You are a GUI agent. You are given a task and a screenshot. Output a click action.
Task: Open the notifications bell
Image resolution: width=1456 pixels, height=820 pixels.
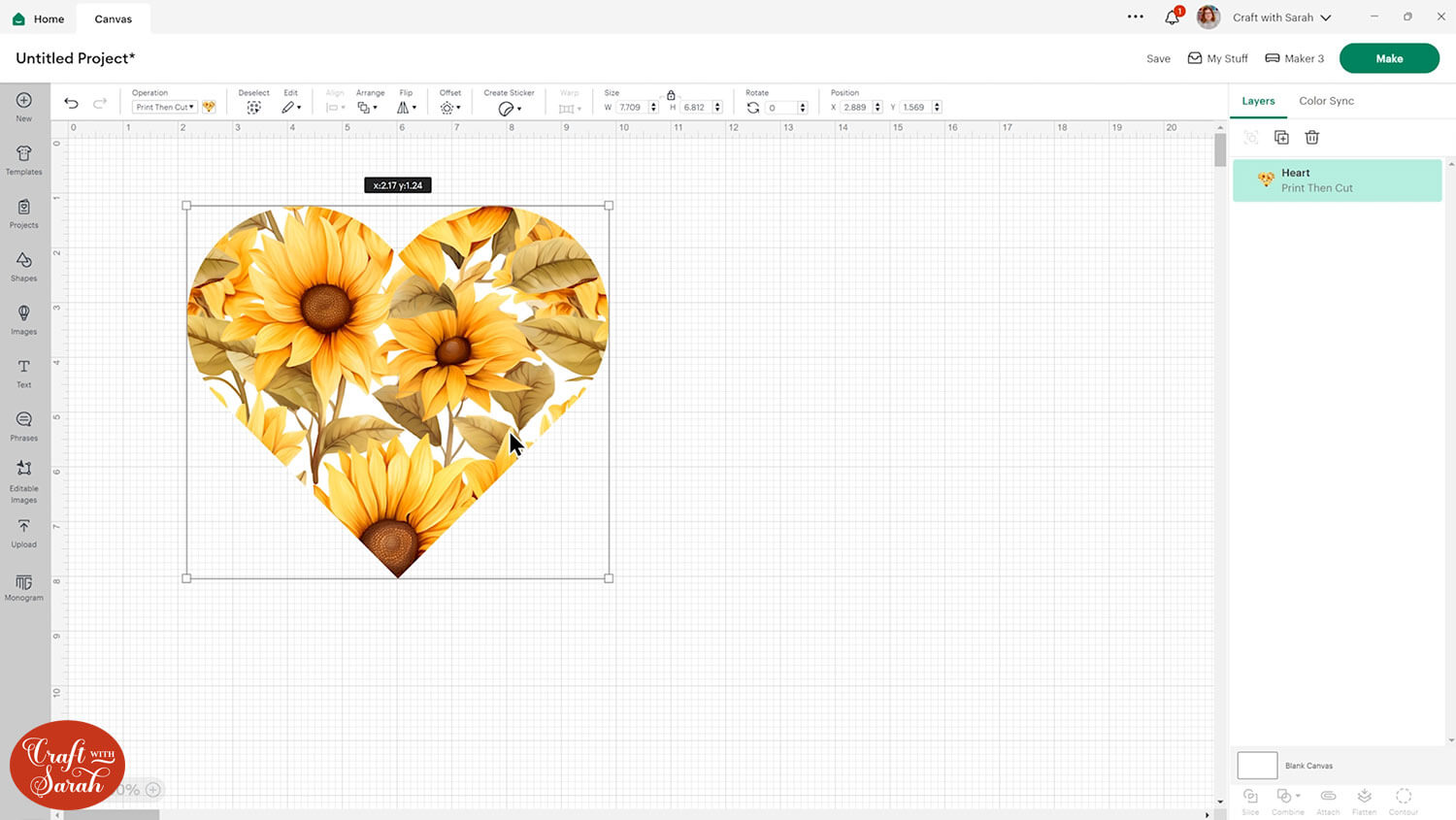(x=1172, y=17)
